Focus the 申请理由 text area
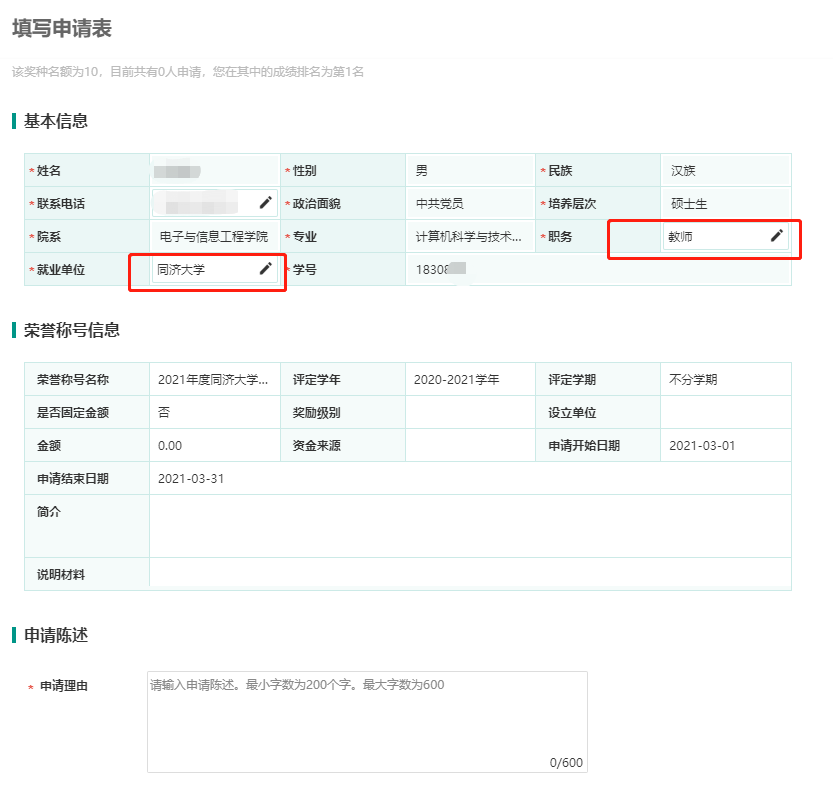The image size is (833, 797). tap(366, 720)
